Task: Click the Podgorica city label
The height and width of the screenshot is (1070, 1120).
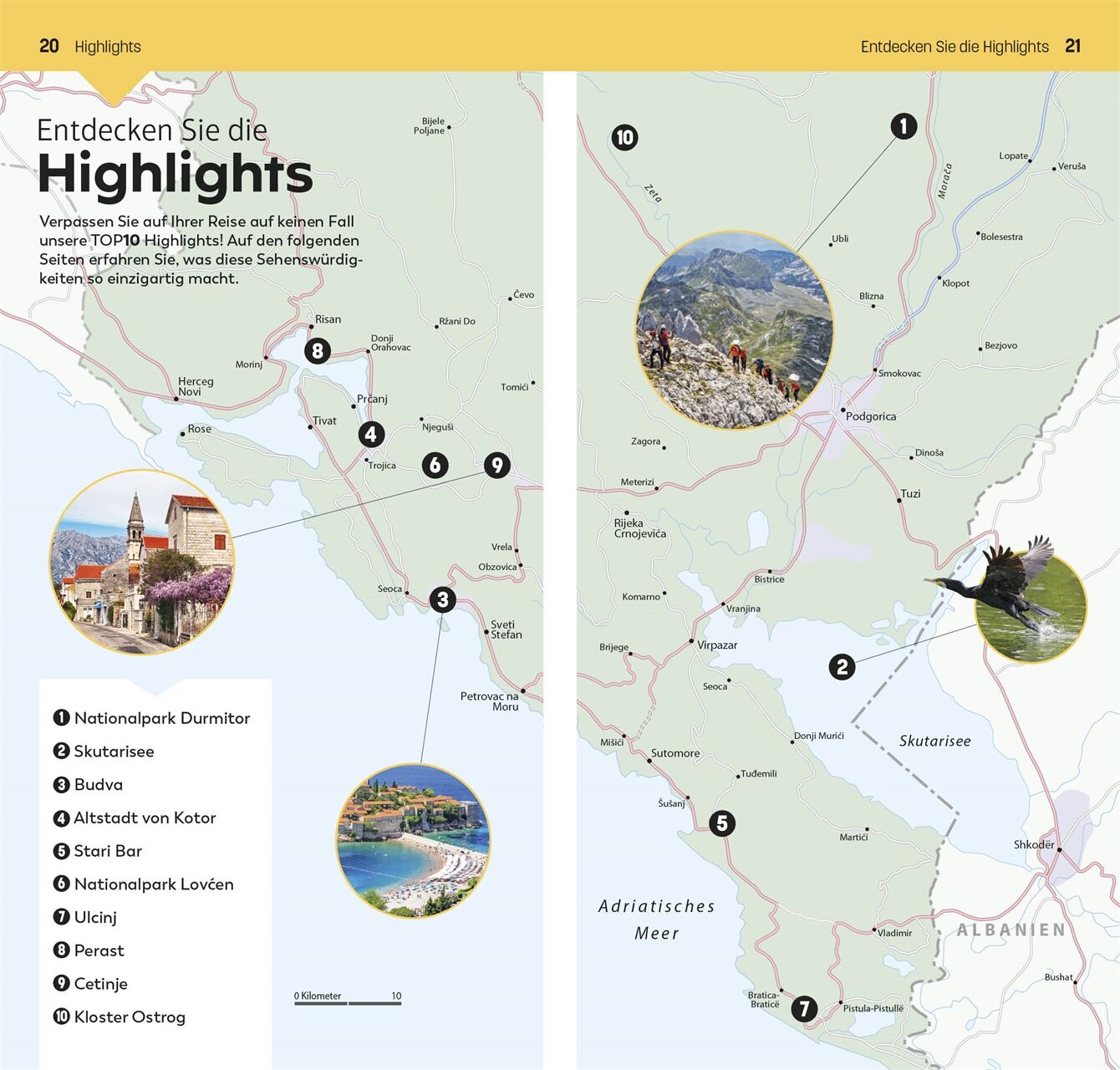Action: (870, 416)
